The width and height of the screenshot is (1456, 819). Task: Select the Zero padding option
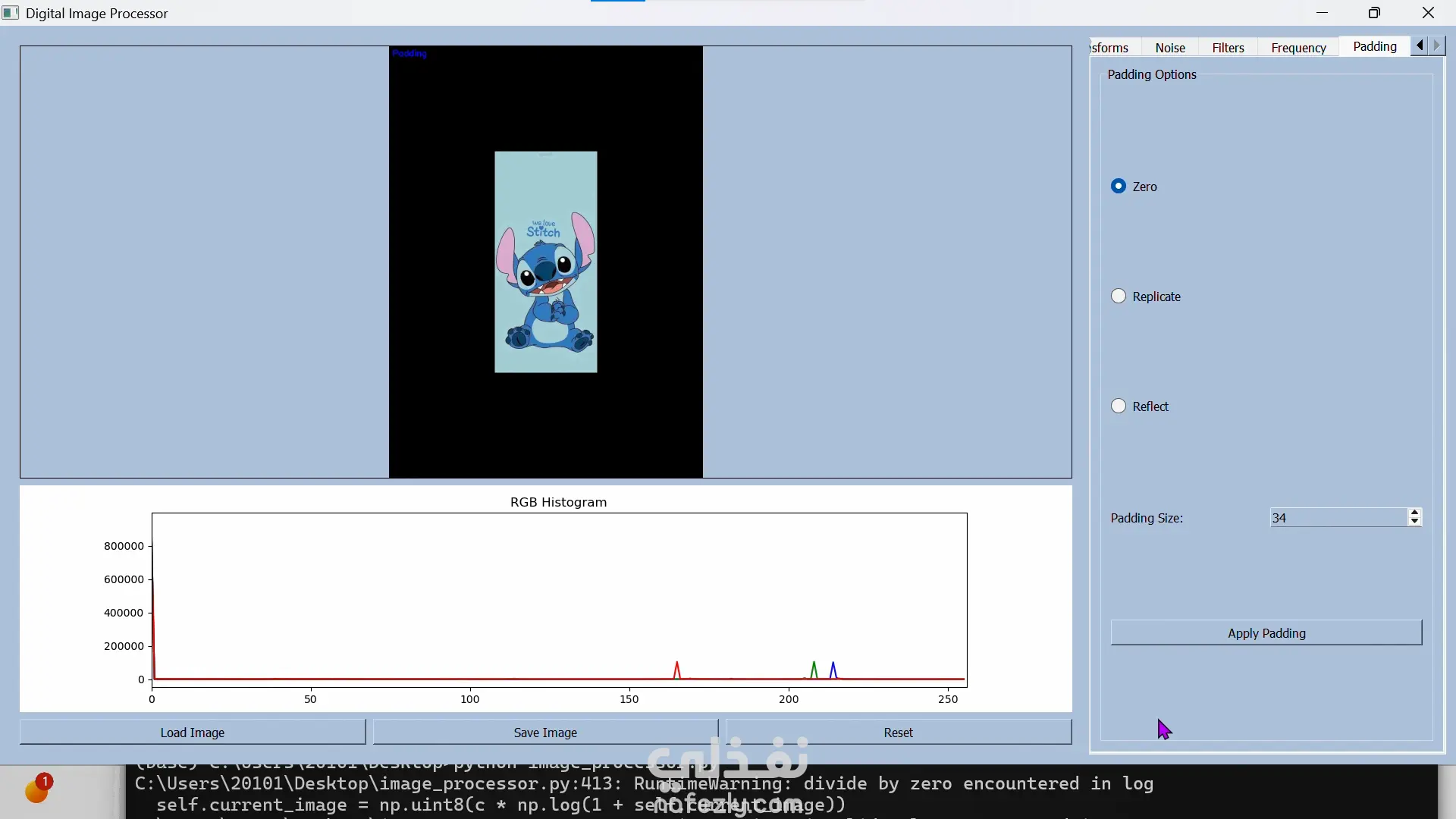[1119, 187]
